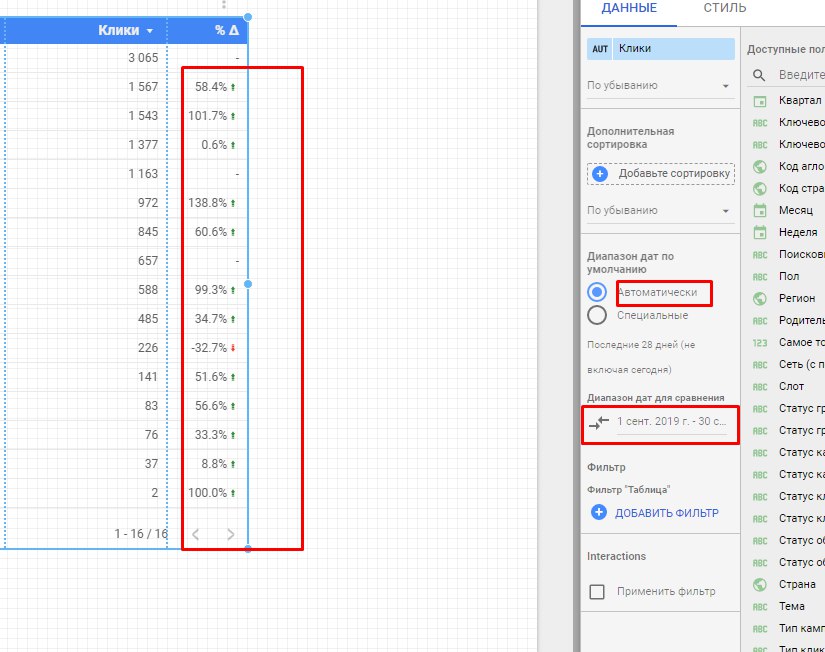Image resolution: width=825 pixels, height=652 pixels.
Task: Switch to the ДАННЫЕ tab
Action: pos(629,8)
